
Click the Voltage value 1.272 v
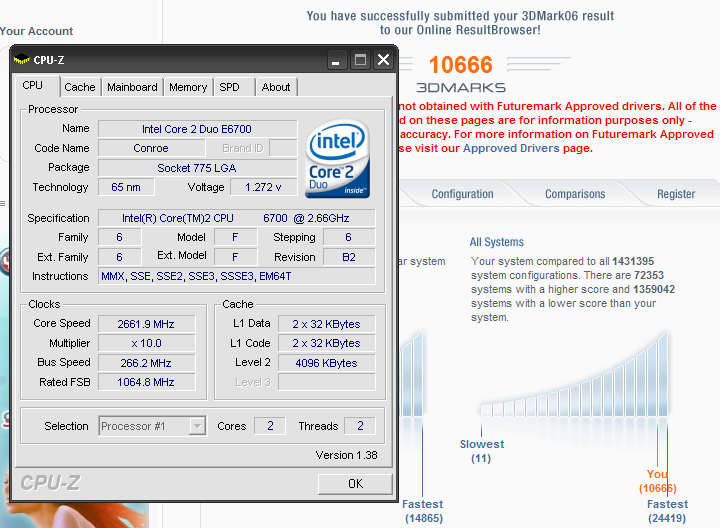click(264, 187)
